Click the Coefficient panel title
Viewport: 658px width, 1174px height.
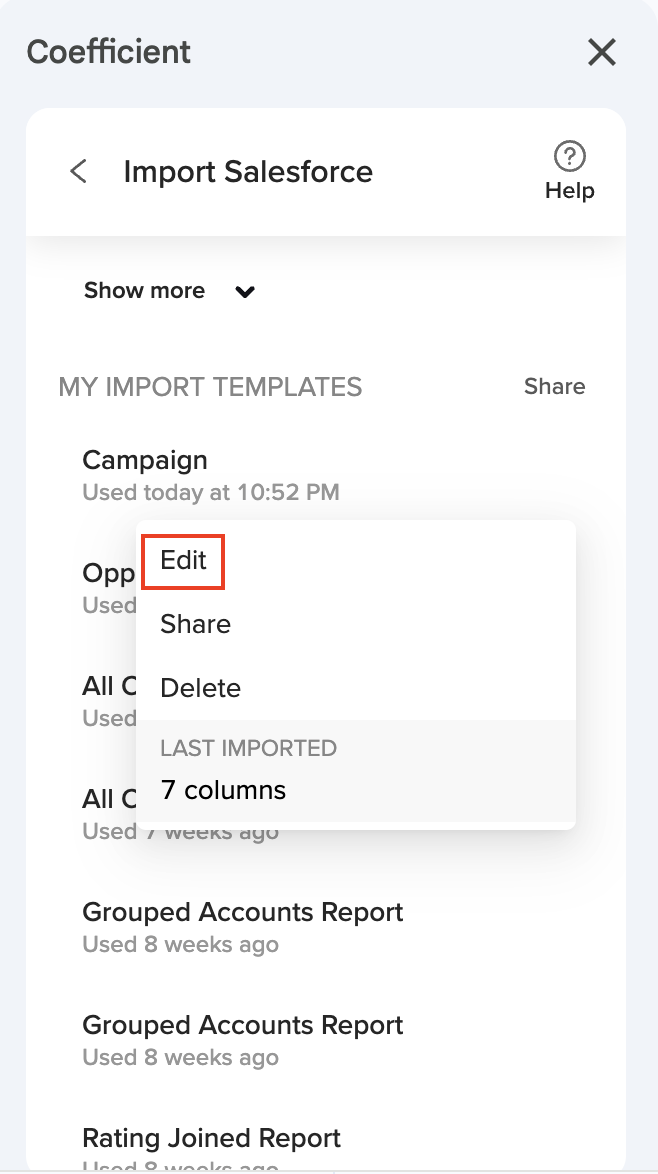coord(108,52)
